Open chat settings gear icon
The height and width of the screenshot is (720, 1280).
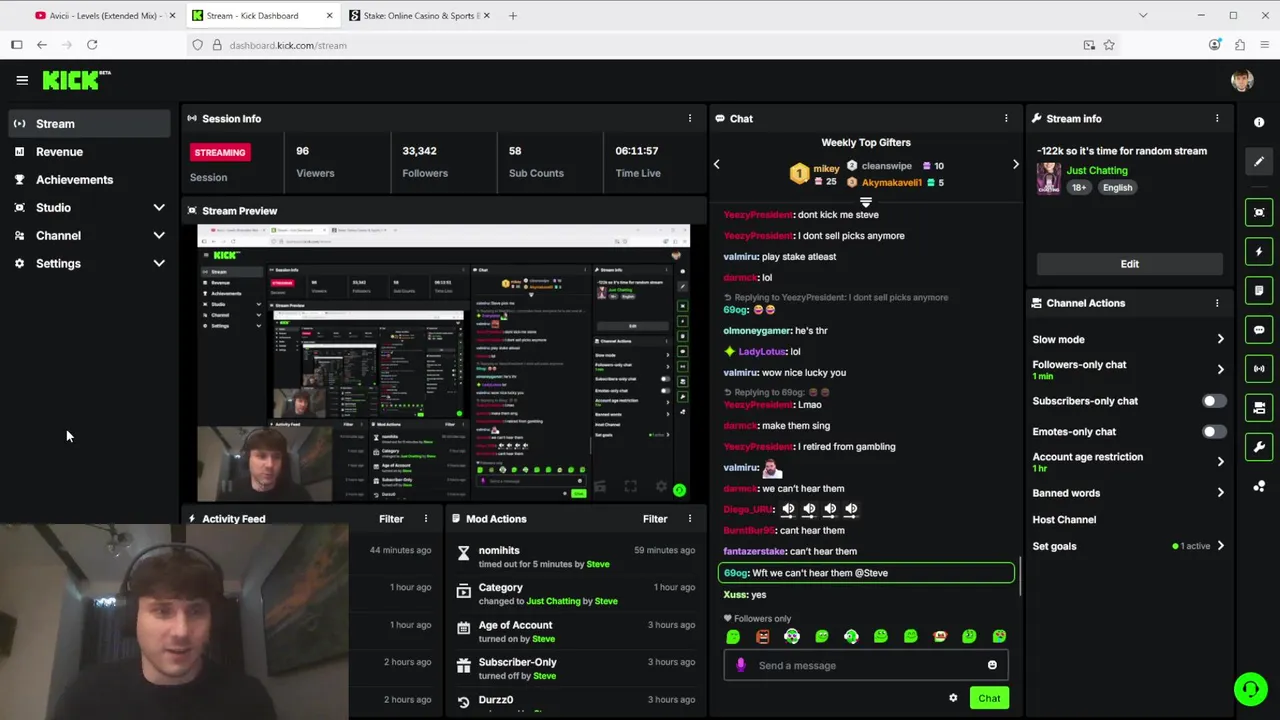(953, 698)
